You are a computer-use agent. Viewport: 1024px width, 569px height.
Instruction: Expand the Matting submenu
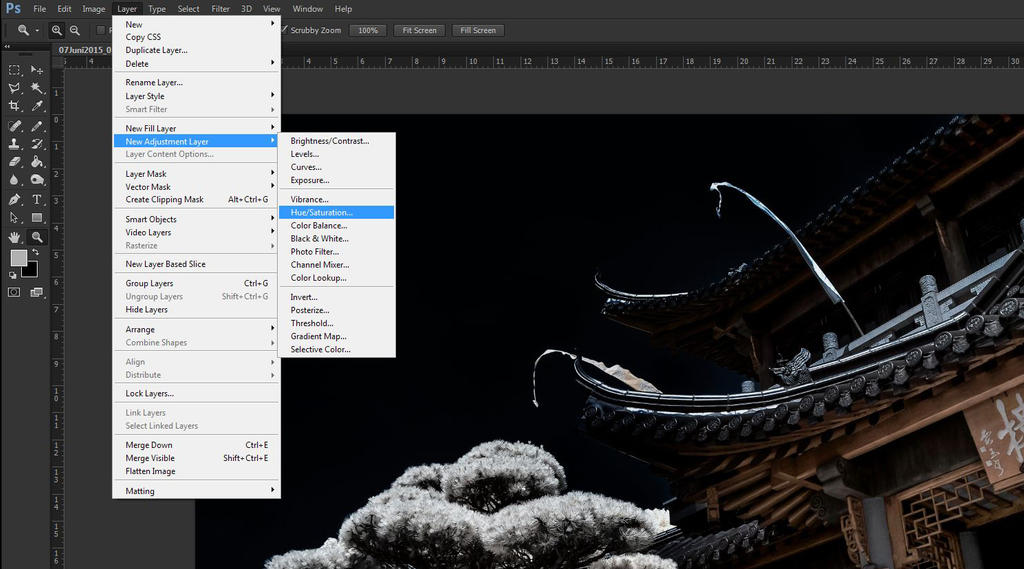pos(197,491)
